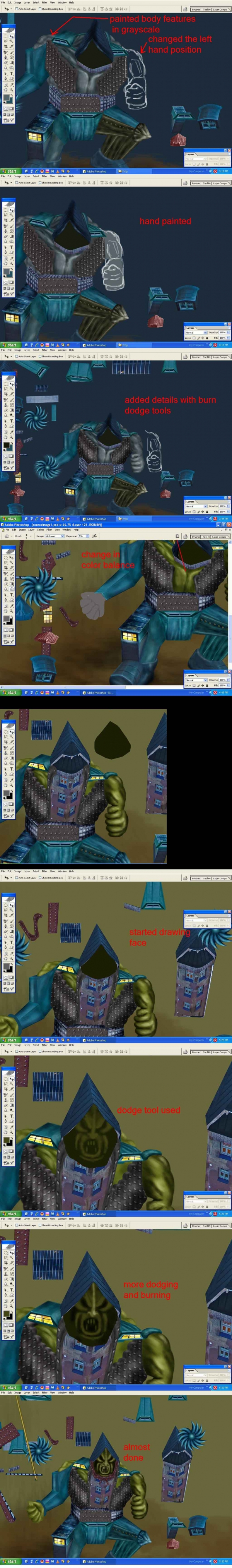Viewport: 232px width, 1568px height.
Task: Click Adobe Photoshop taskbar button under topmost screenshot
Action: (97, 171)
